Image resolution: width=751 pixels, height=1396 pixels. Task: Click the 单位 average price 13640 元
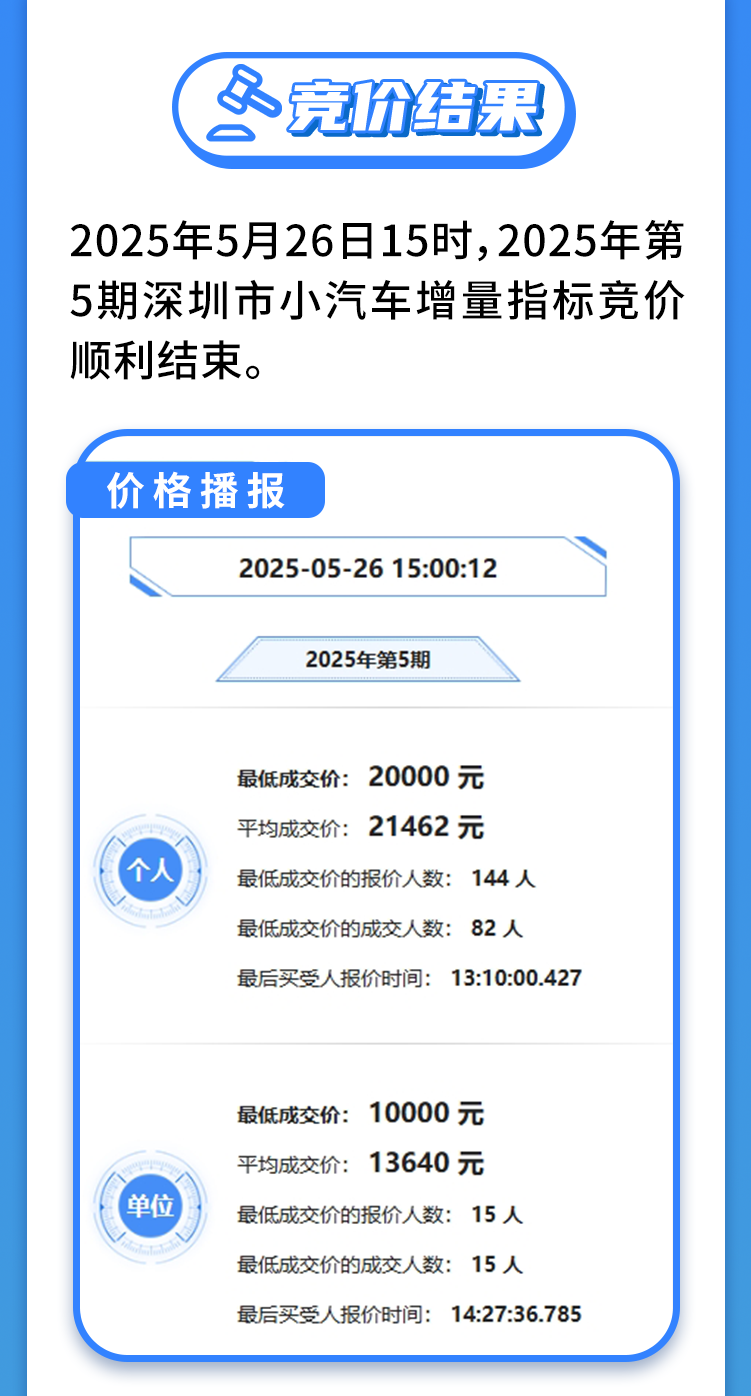(x=425, y=1163)
